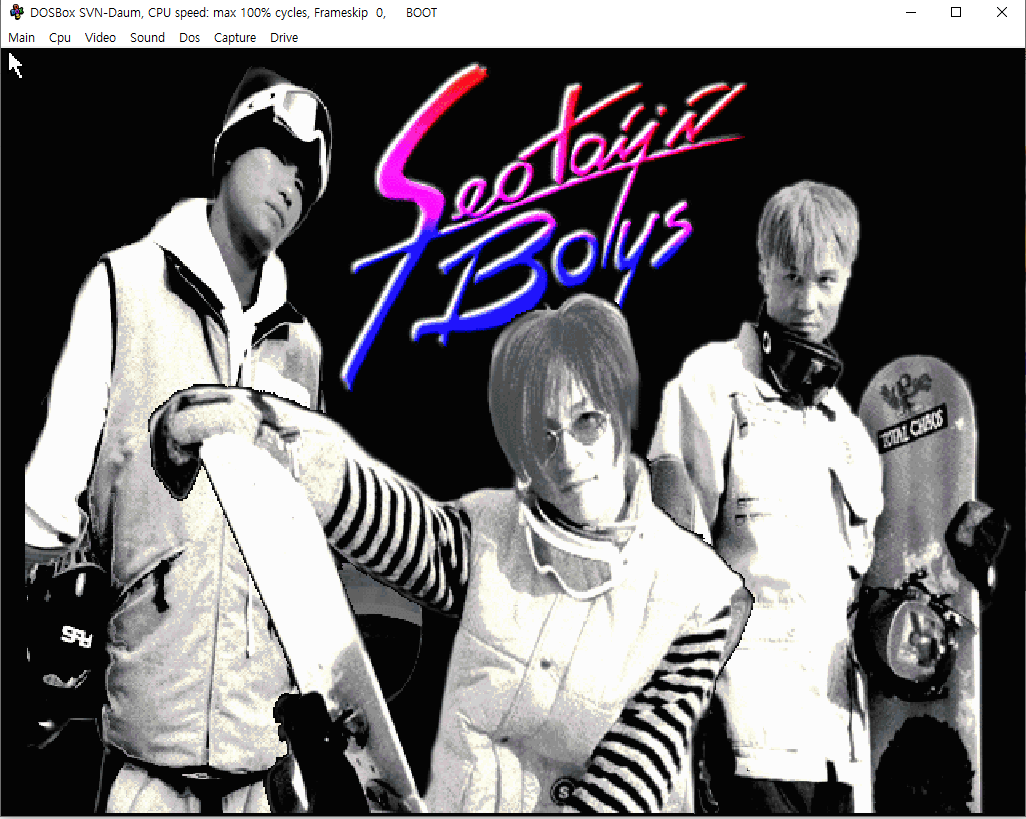Close the DOSBox window
1026x819 pixels.
(x=1002, y=12)
